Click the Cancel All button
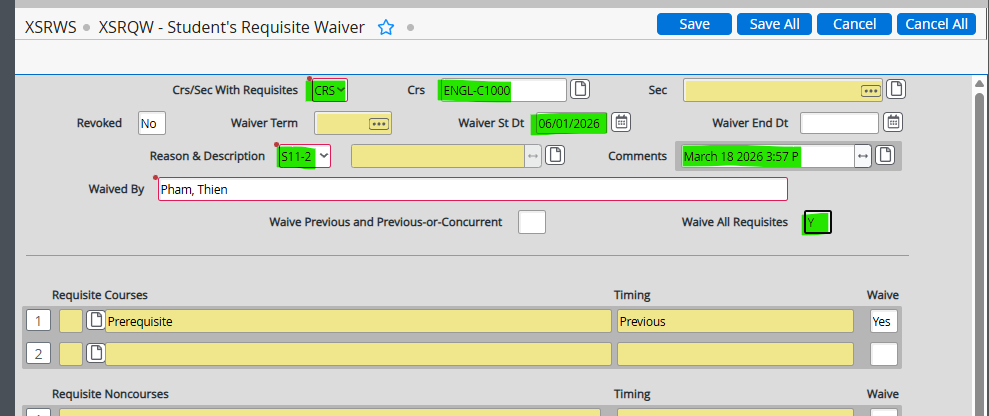989x416 pixels. [x=936, y=24]
